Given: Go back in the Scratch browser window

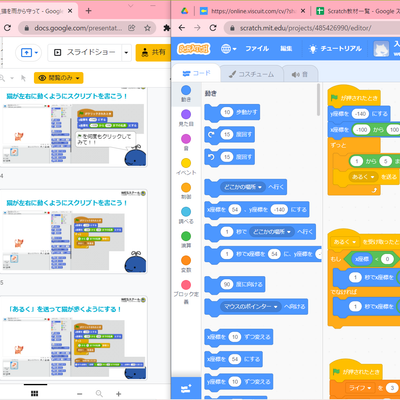Looking at the screenshot, I should (182, 28).
